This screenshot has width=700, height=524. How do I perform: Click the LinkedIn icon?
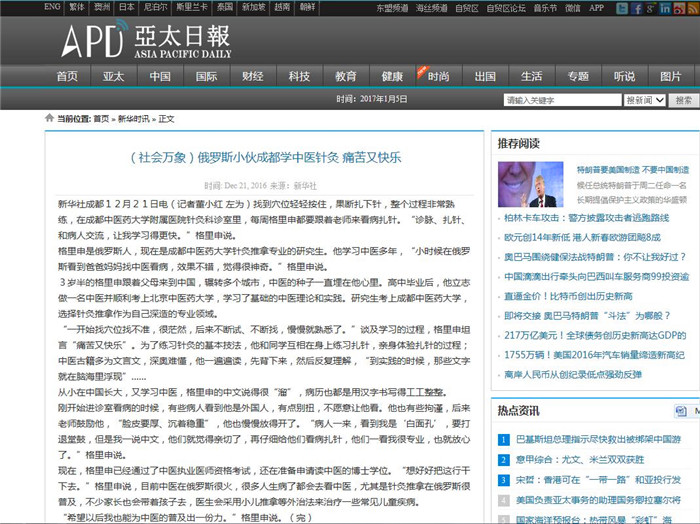pyautogui.click(x=664, y=8)
